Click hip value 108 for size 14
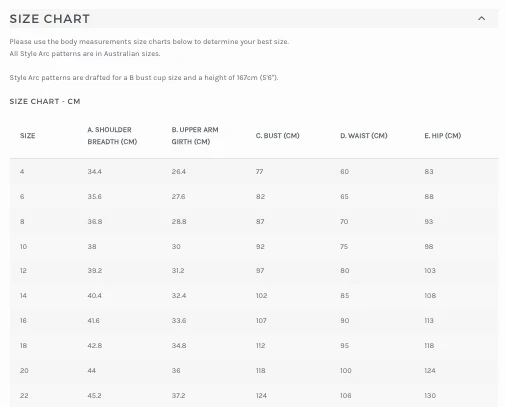This screenshot has width=505, height=407. 430,296
